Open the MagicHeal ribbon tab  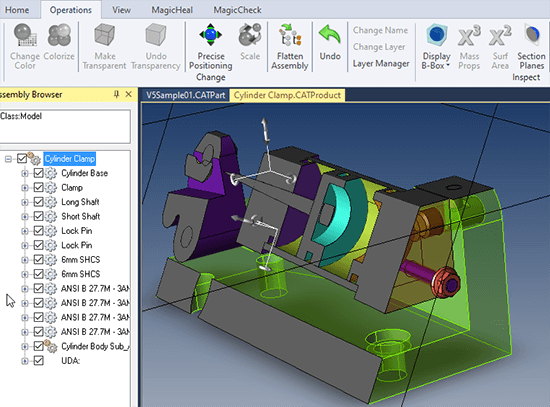coord(172,10)
